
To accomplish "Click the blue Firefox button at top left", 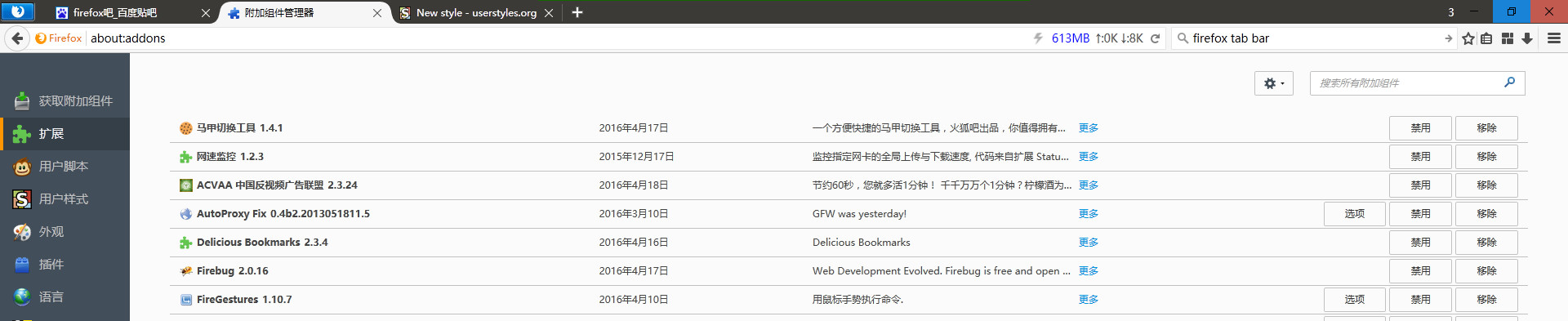I will (x=18, y=11).
